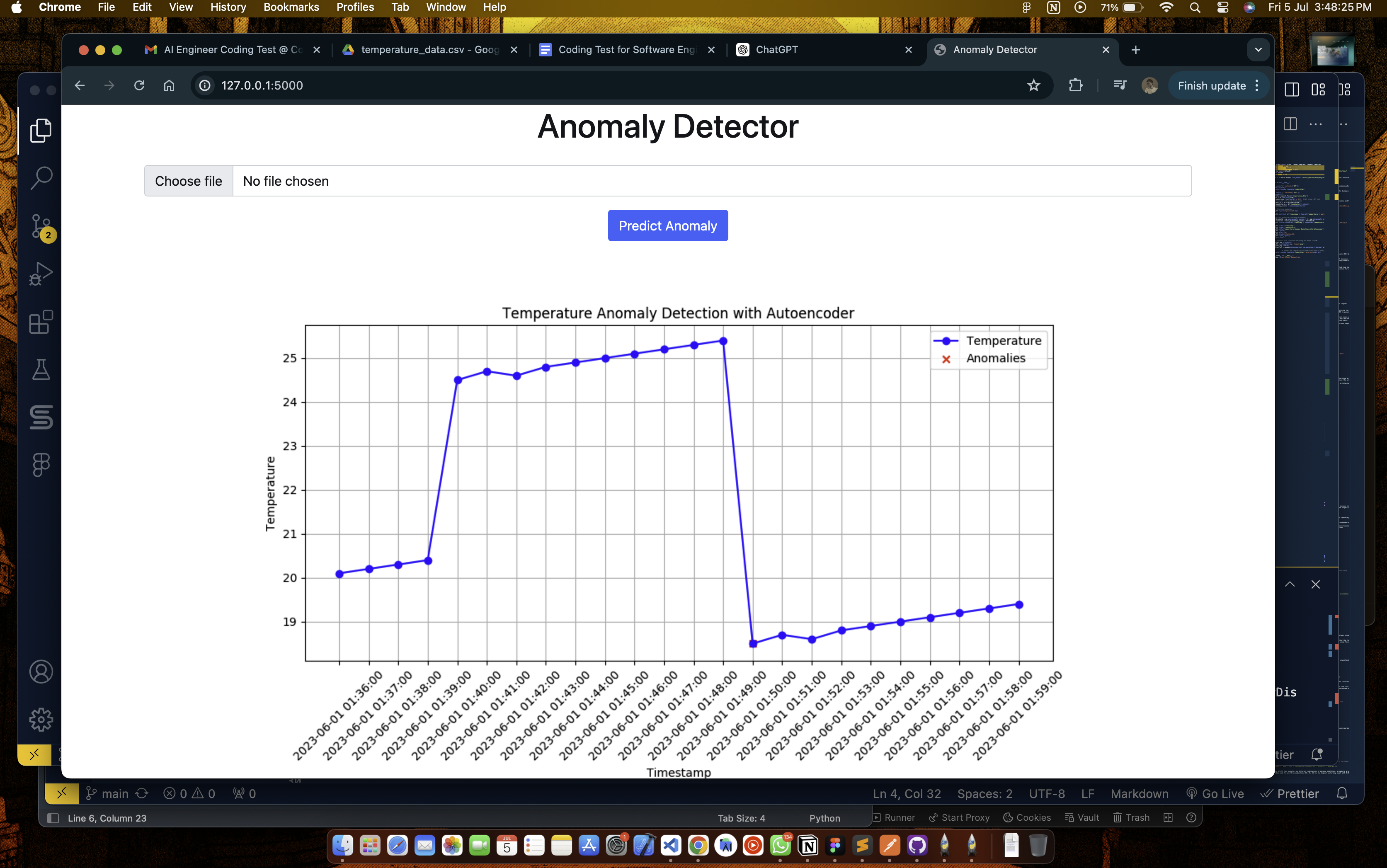Open VS Code Source Control icon
The height and width of the screenshot is (868, 1387).
coord(41,226)
